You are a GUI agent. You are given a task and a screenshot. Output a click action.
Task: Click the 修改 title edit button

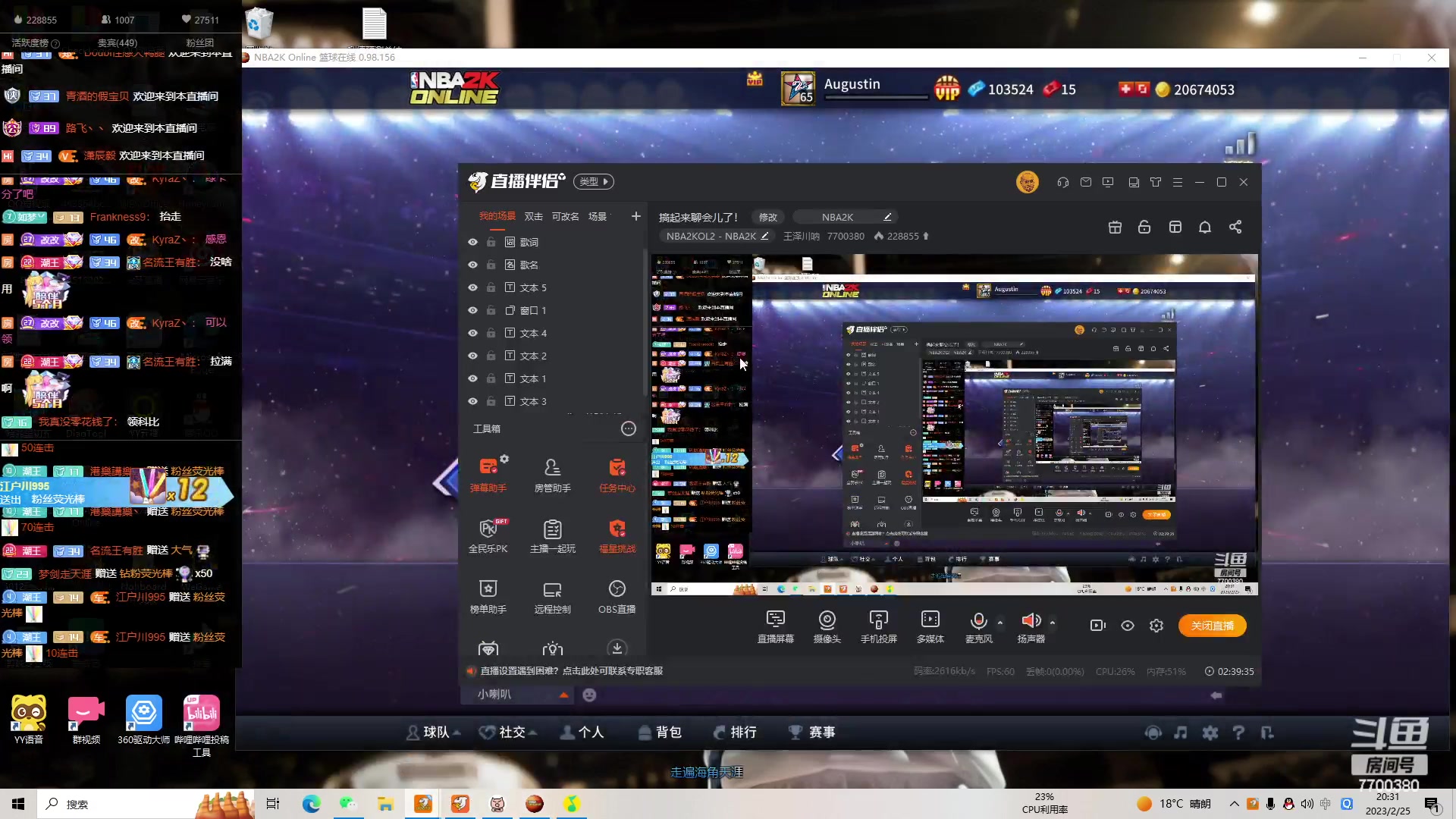pyautogui.click(x=767, y=217)
